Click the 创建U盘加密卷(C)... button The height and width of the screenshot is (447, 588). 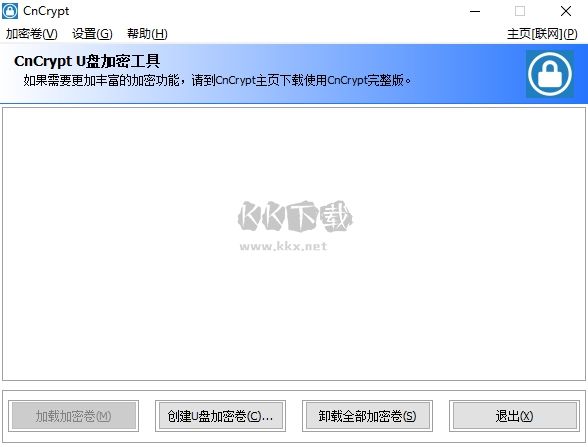(x=220, y=416)
